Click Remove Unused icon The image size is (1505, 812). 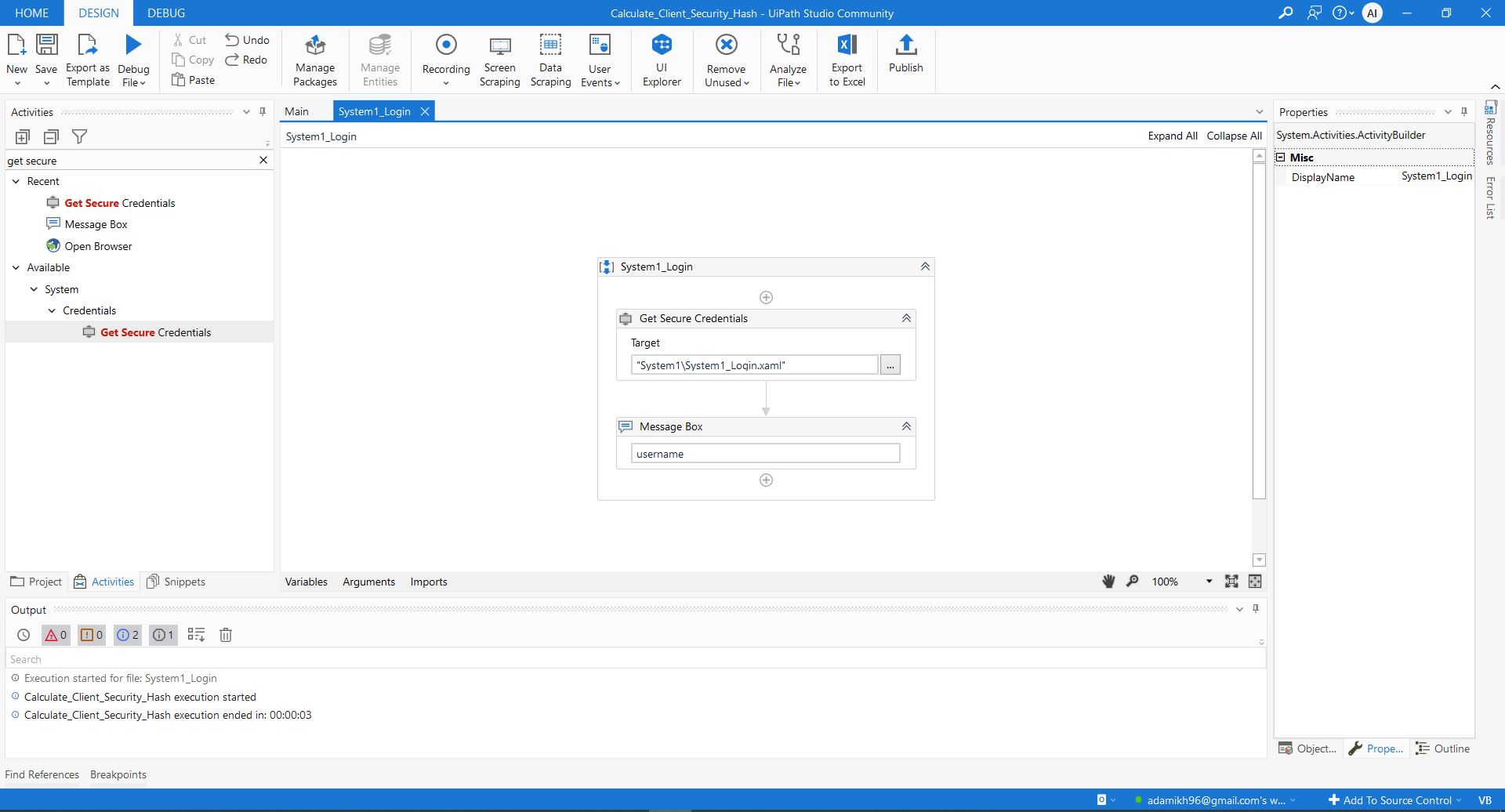point(727,45)
